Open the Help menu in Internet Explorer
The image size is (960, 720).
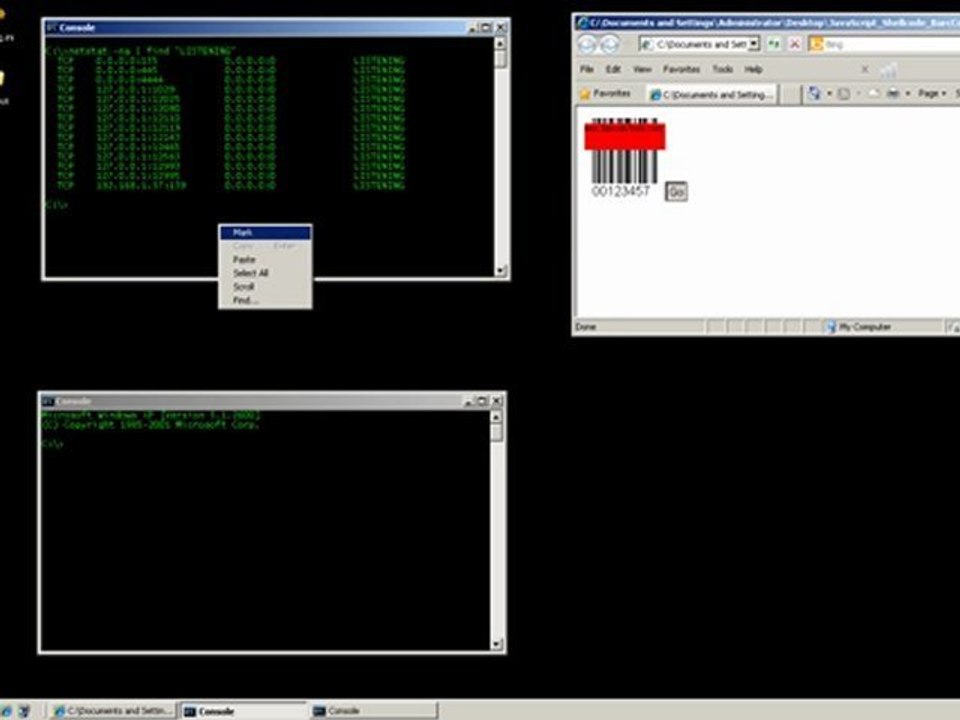(753, 69)
